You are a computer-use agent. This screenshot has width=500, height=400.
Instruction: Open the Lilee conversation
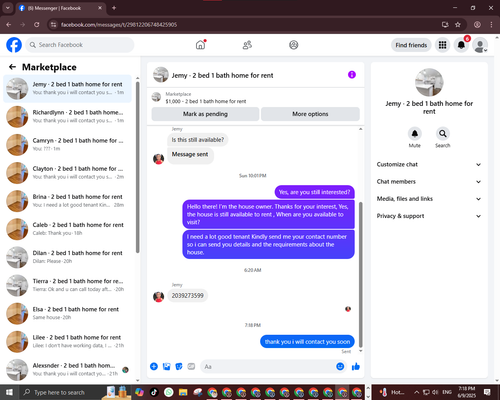point(67,341)
